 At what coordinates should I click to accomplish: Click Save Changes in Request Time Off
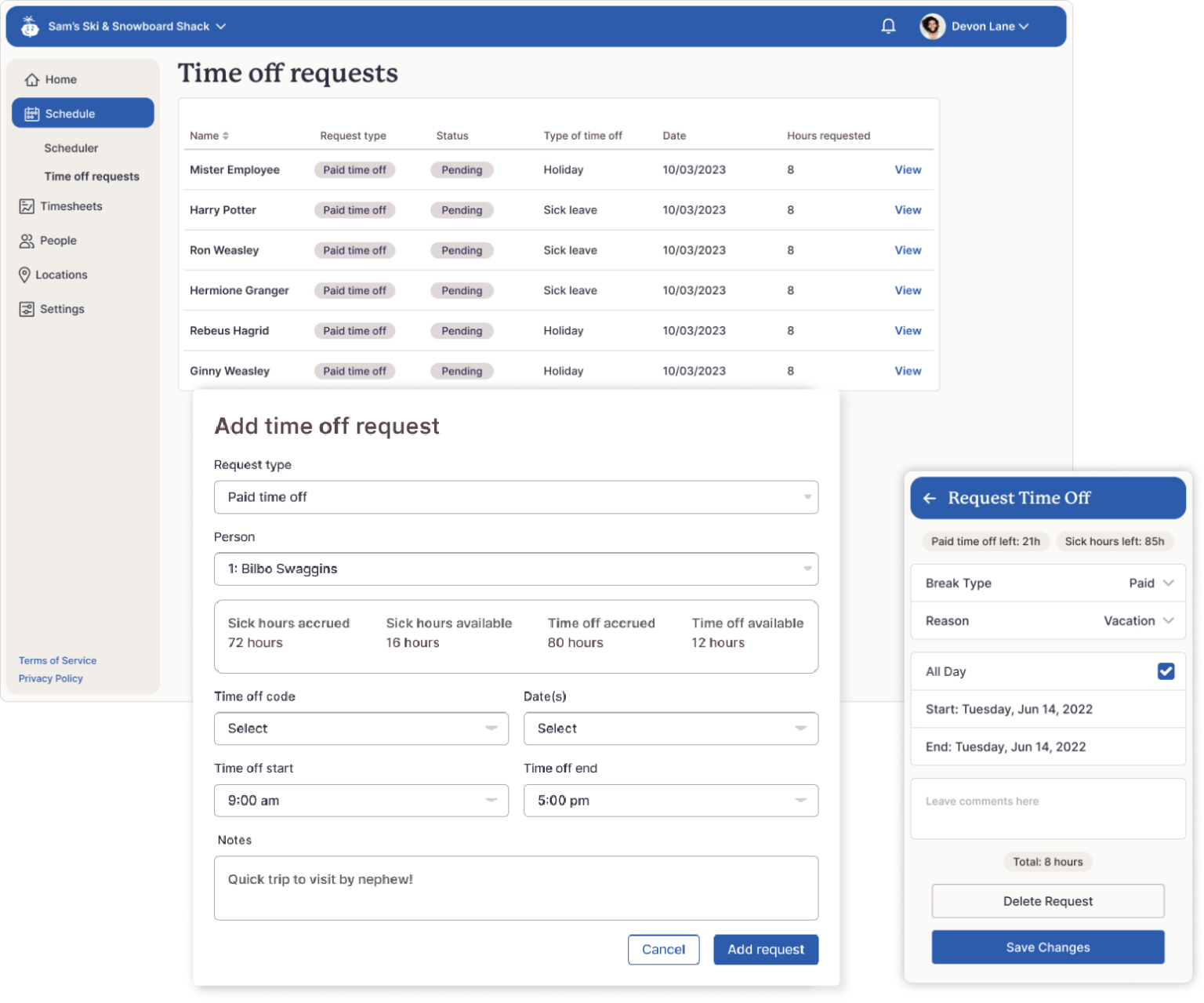pyautogui.click(x=1047, y=947)
